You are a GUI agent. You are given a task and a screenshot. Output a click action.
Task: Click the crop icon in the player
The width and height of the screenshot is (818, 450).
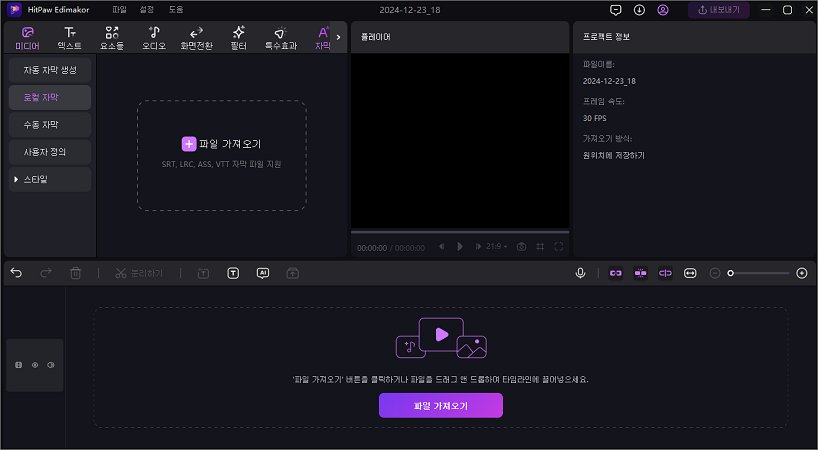[x=540, y=247]
